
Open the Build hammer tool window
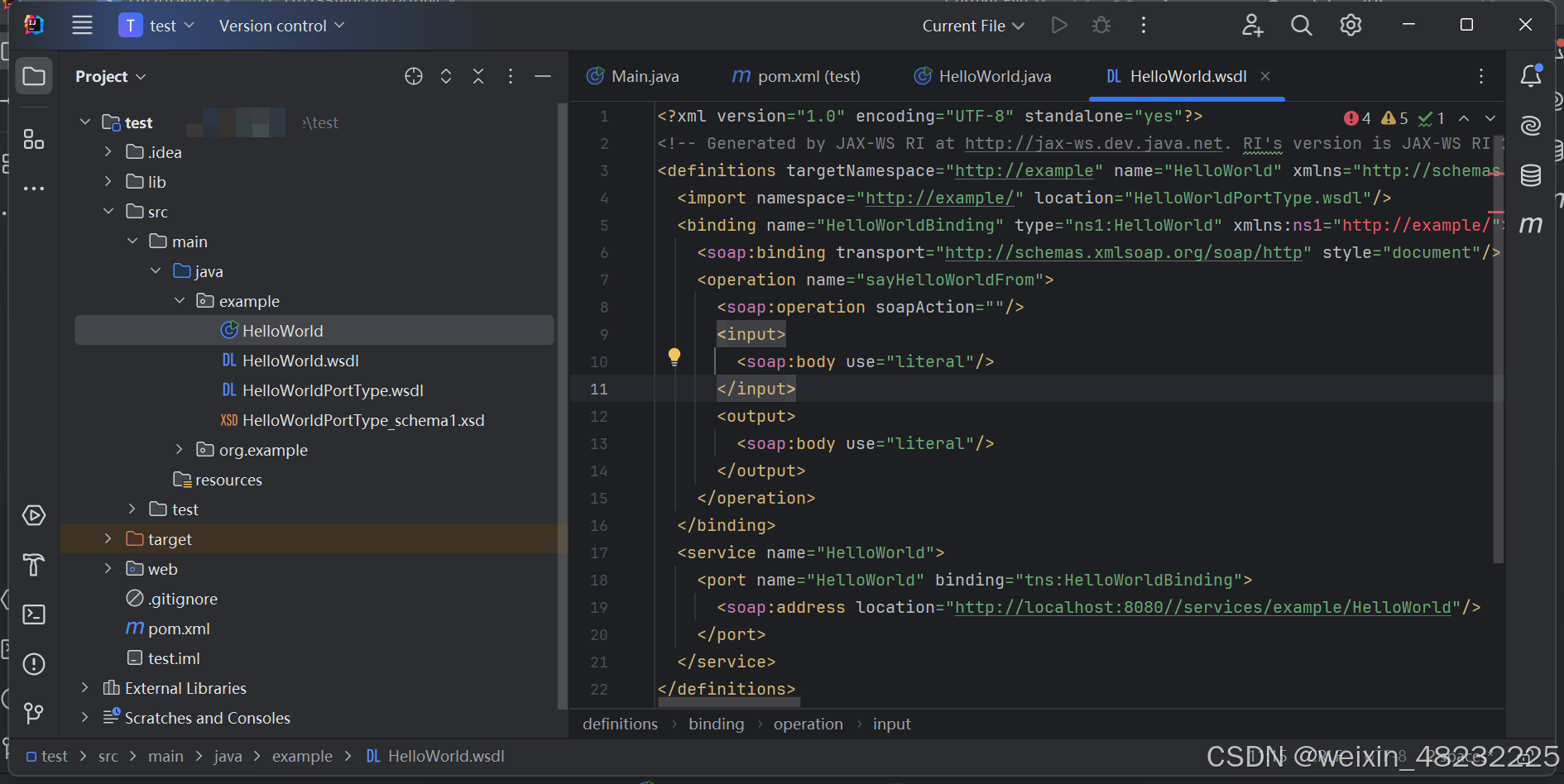(34, 565)
